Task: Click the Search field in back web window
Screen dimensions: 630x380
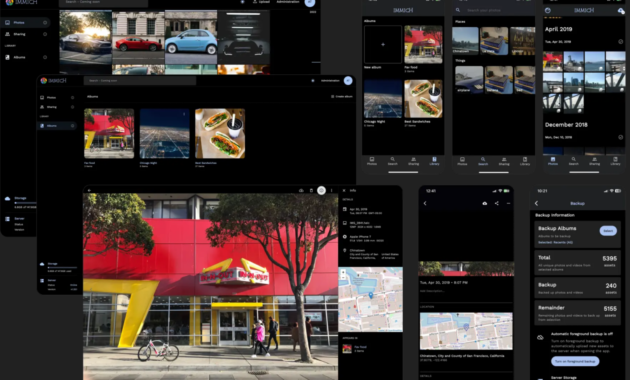Action: (x=103, y=2)
